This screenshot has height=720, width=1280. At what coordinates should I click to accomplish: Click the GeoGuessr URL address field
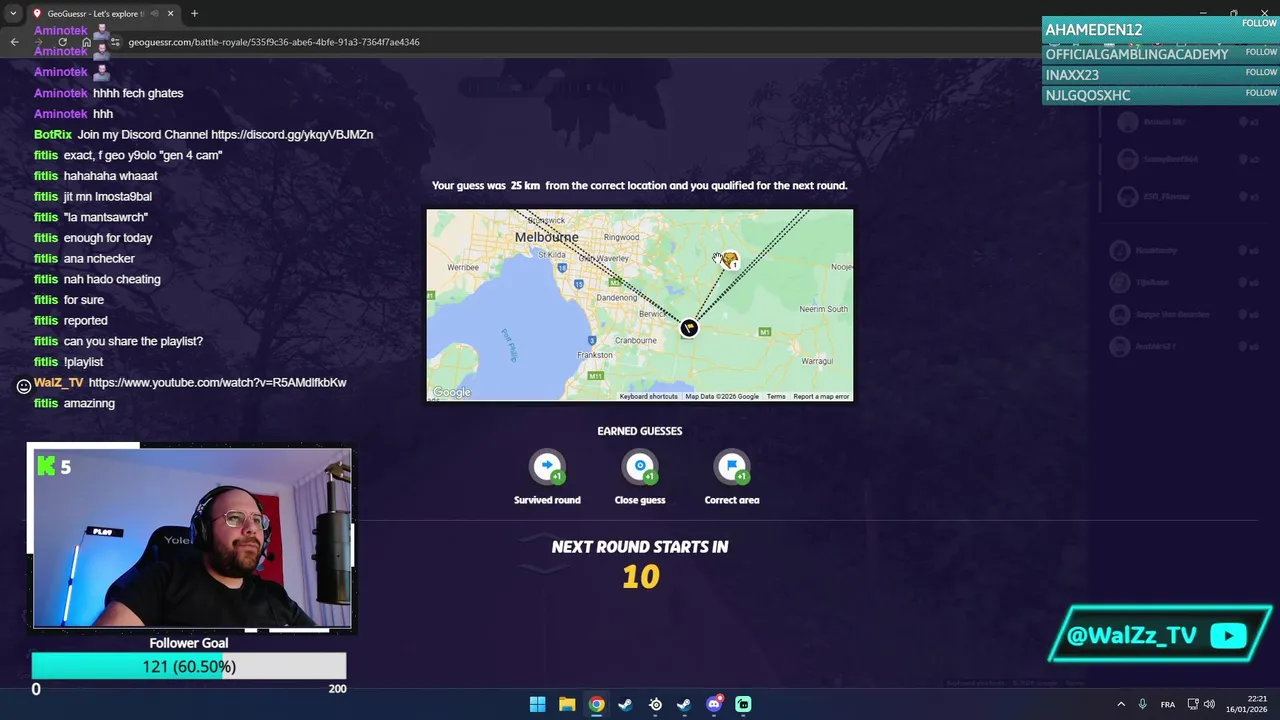[x=274, y=42]
